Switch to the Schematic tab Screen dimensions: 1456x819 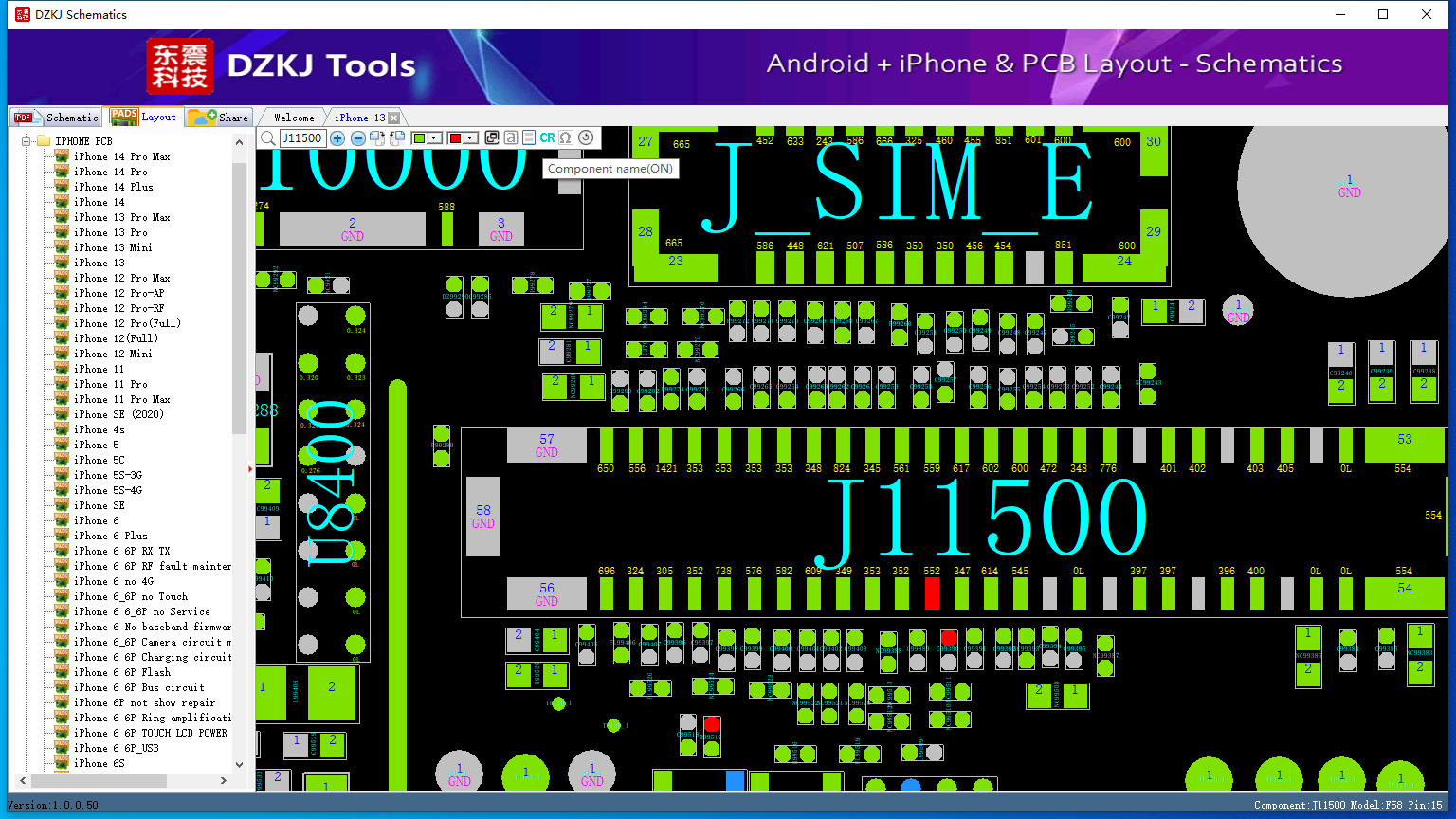(x=57, y=118)
